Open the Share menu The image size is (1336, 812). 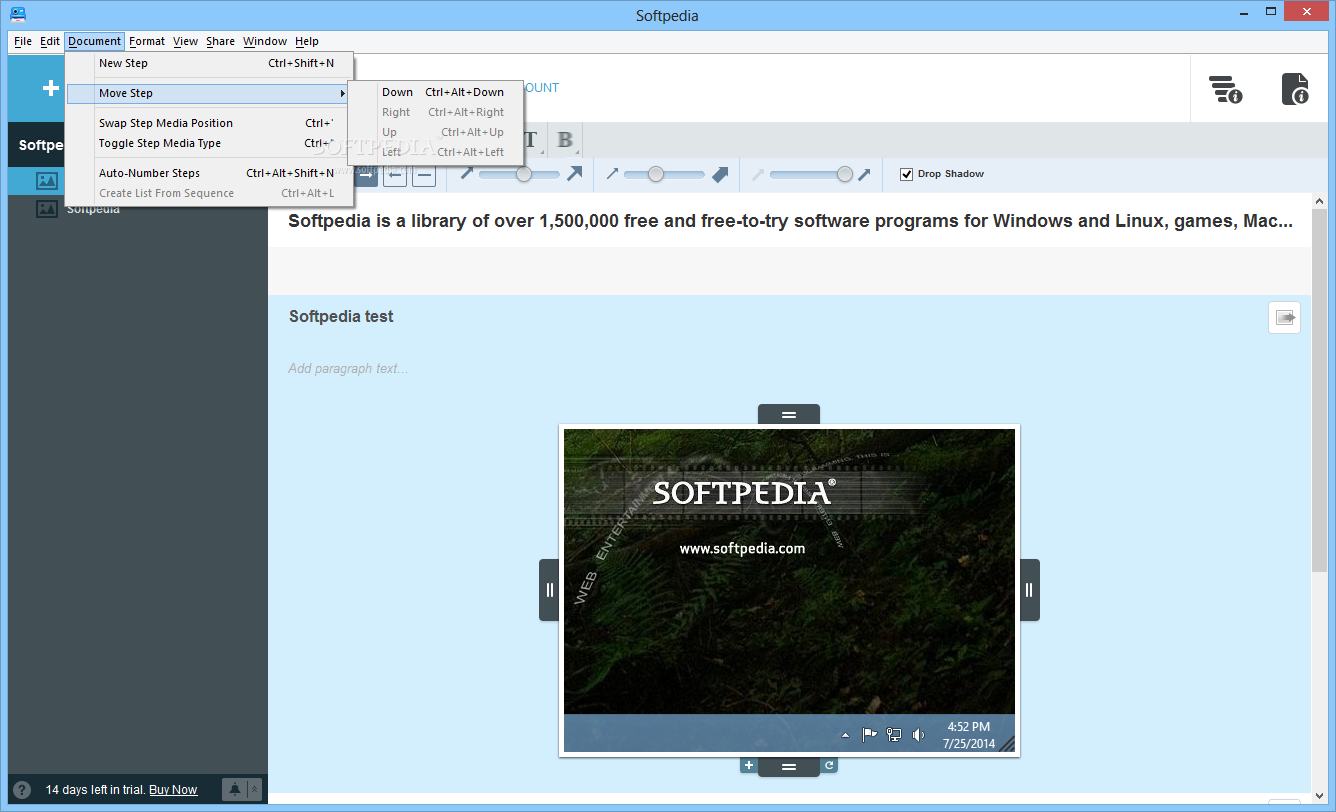[x=220, y=41]
